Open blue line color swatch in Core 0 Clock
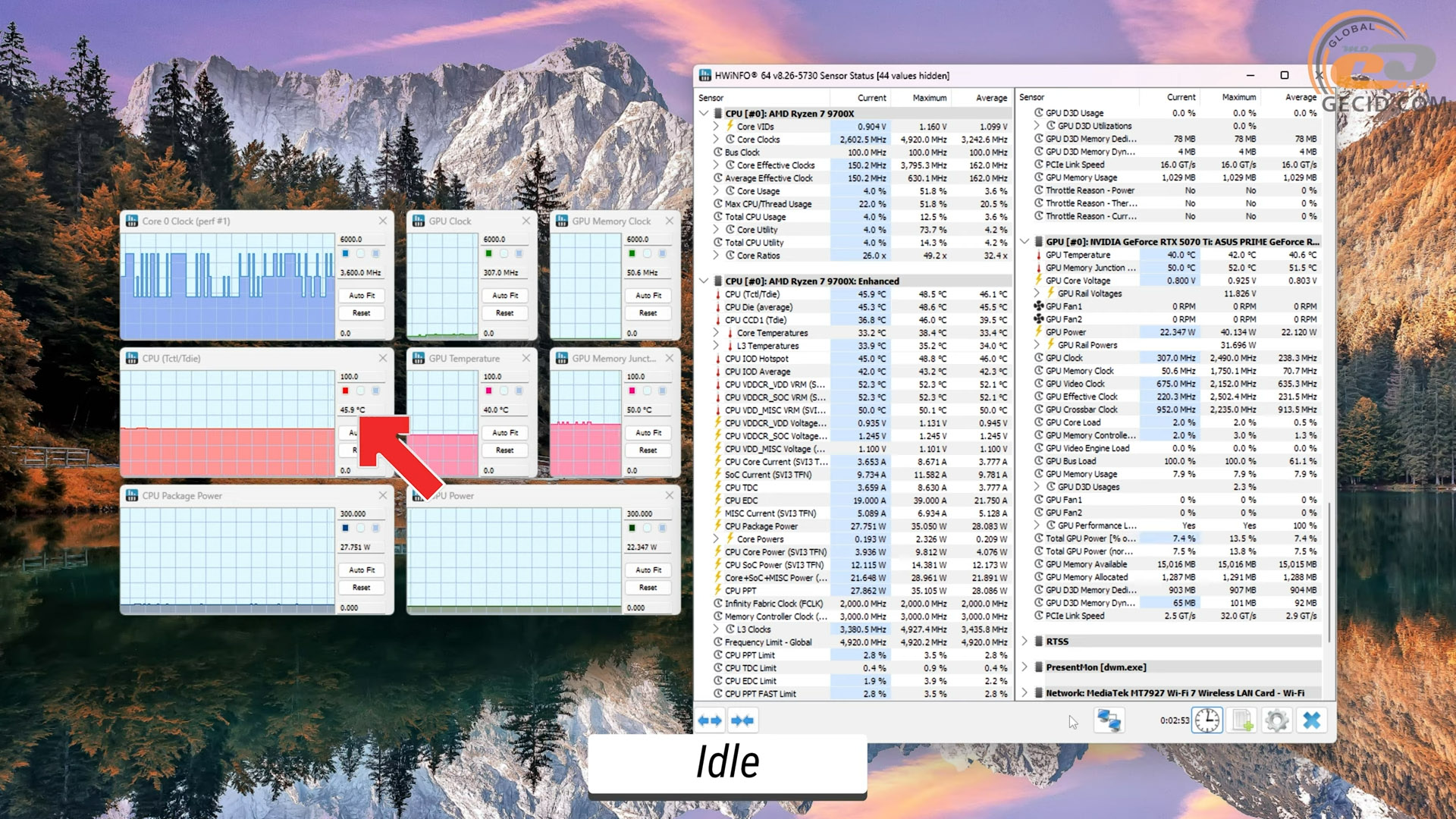This screenshot has height=819, width=1456. click(346, 253)
